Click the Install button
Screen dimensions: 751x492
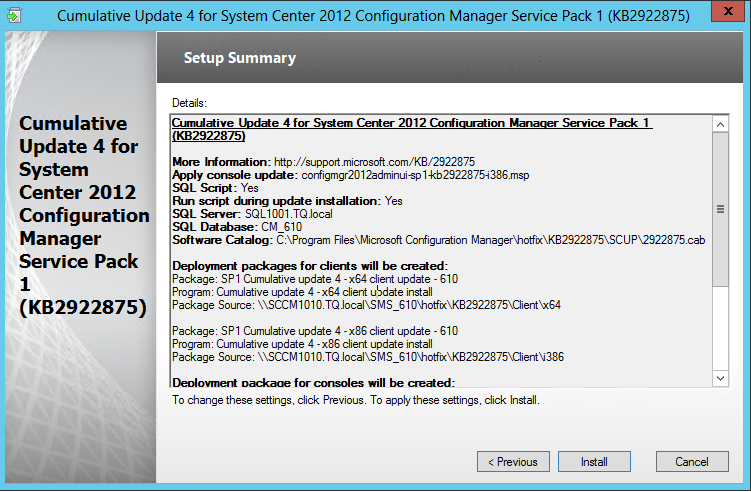click(x=594, y=462)
